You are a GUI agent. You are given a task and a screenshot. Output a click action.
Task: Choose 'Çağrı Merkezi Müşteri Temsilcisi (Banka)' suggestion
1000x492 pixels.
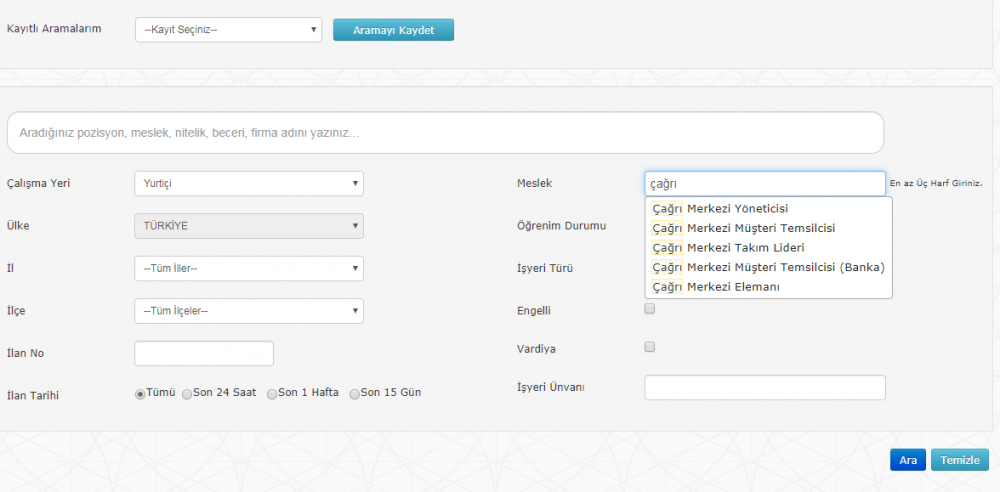[768, 267]
